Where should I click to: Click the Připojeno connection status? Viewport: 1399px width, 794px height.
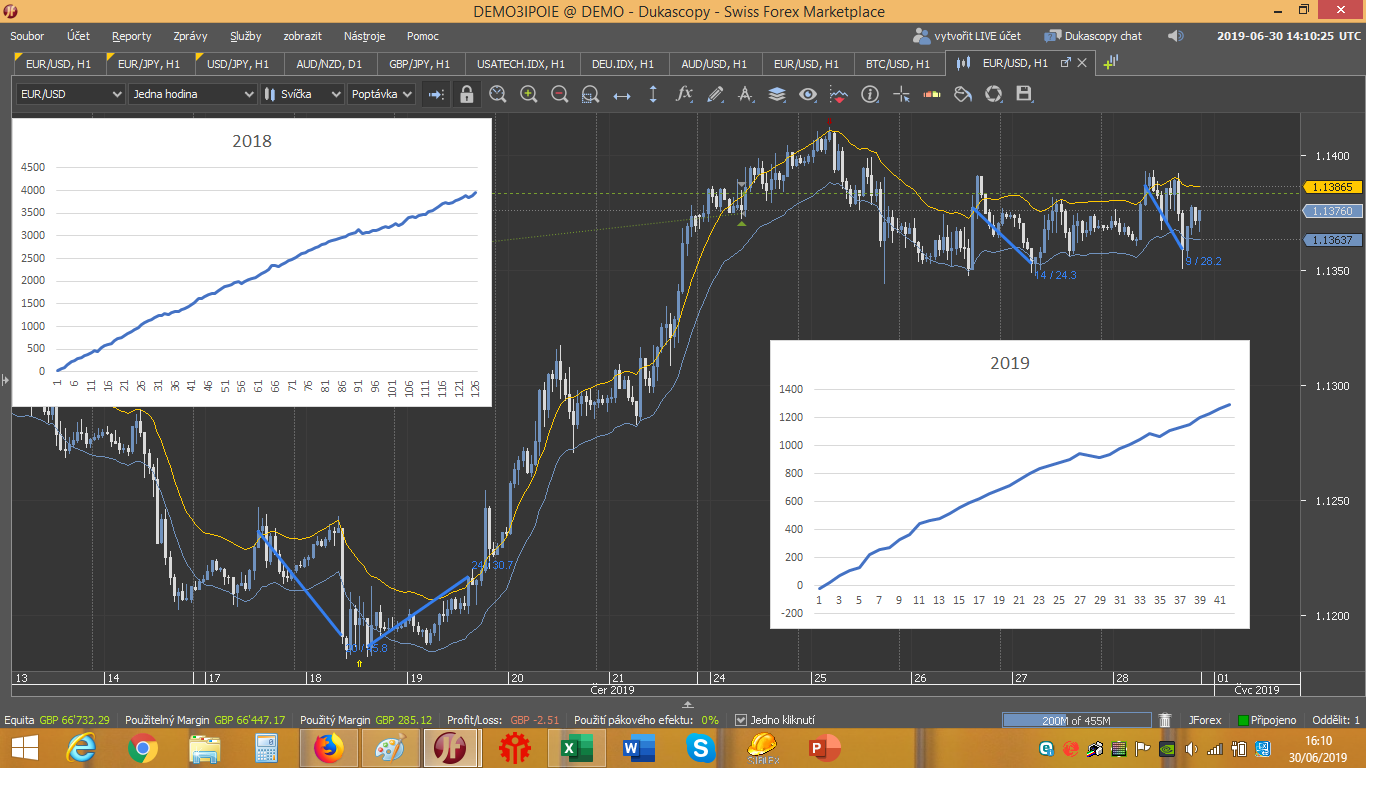tap(1266, 720)
